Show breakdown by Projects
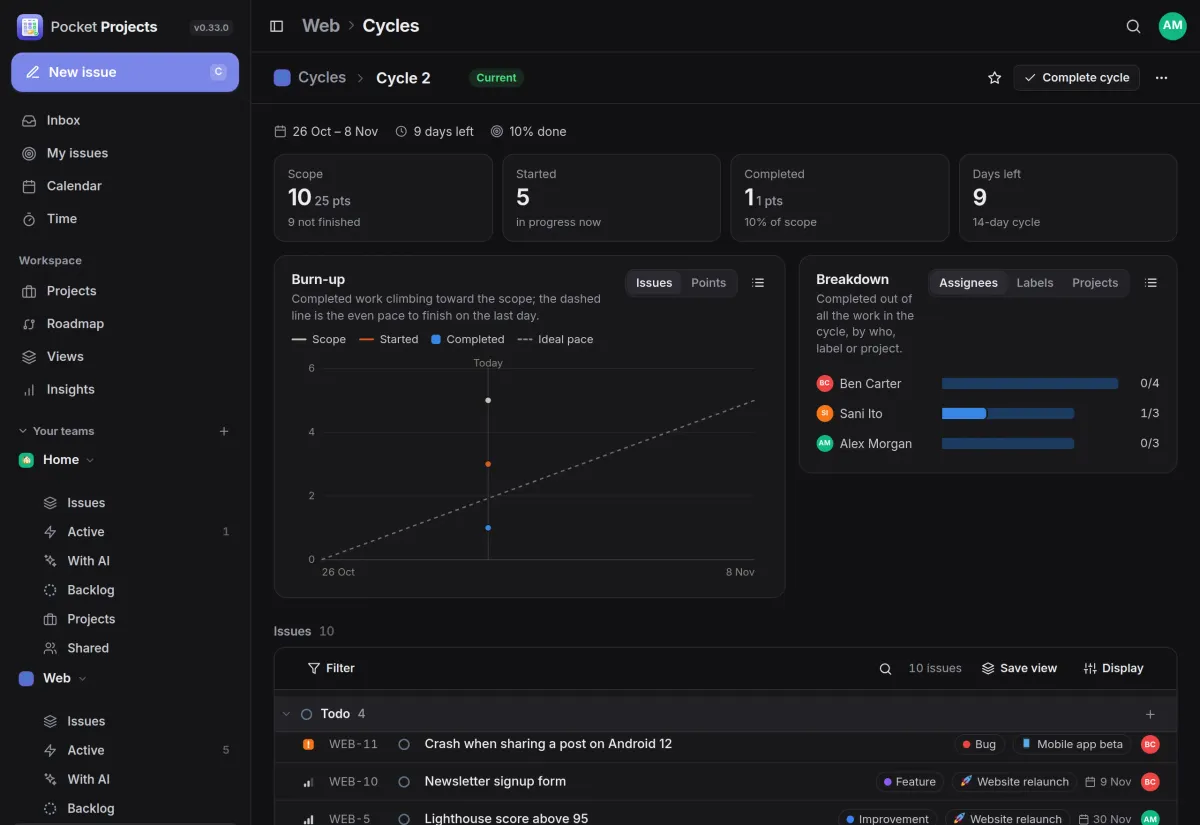Viewport: 1200px width, 825px height. pyautogui.click(x=1095, y=283)
